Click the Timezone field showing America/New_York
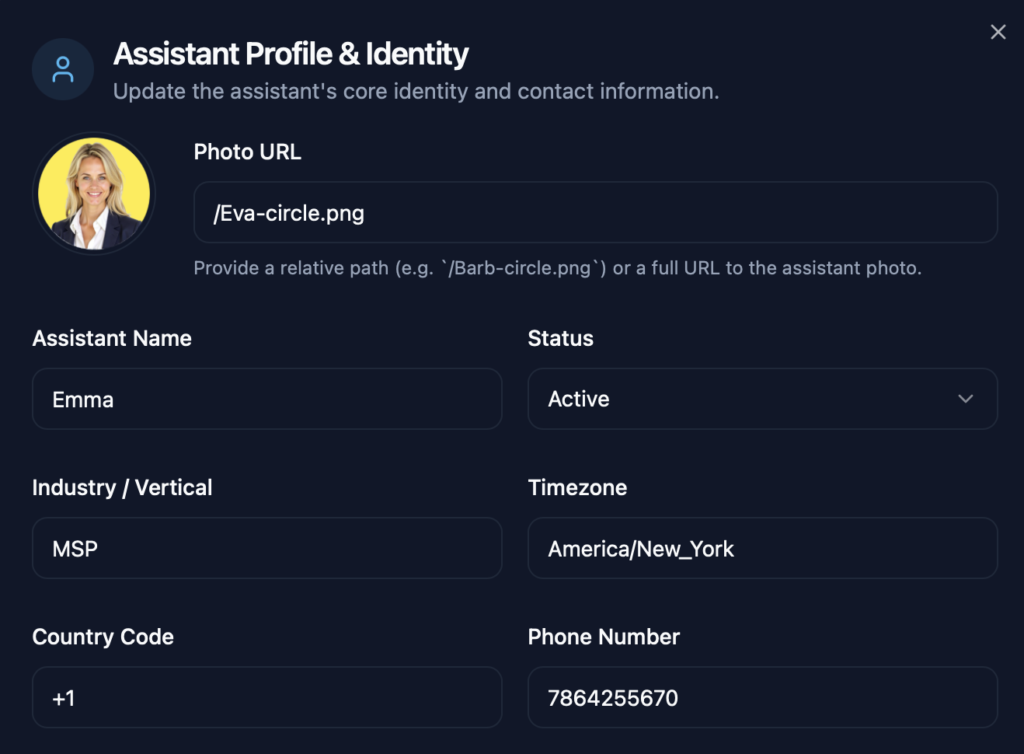1024x754 pixels. (x=762, y=548)
